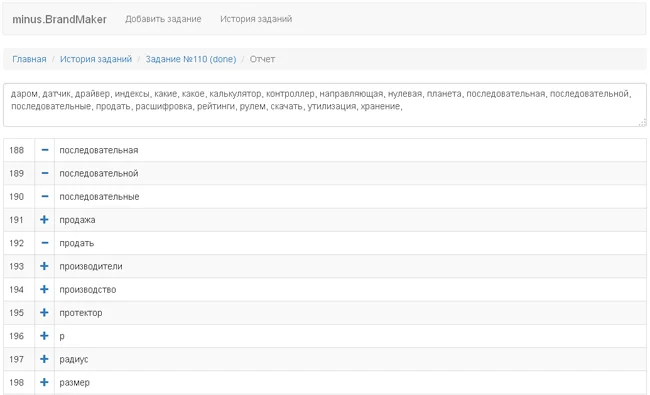Select the word последовательная in the list
This screenshot has width=650, height=395.
tap(99, 150)
